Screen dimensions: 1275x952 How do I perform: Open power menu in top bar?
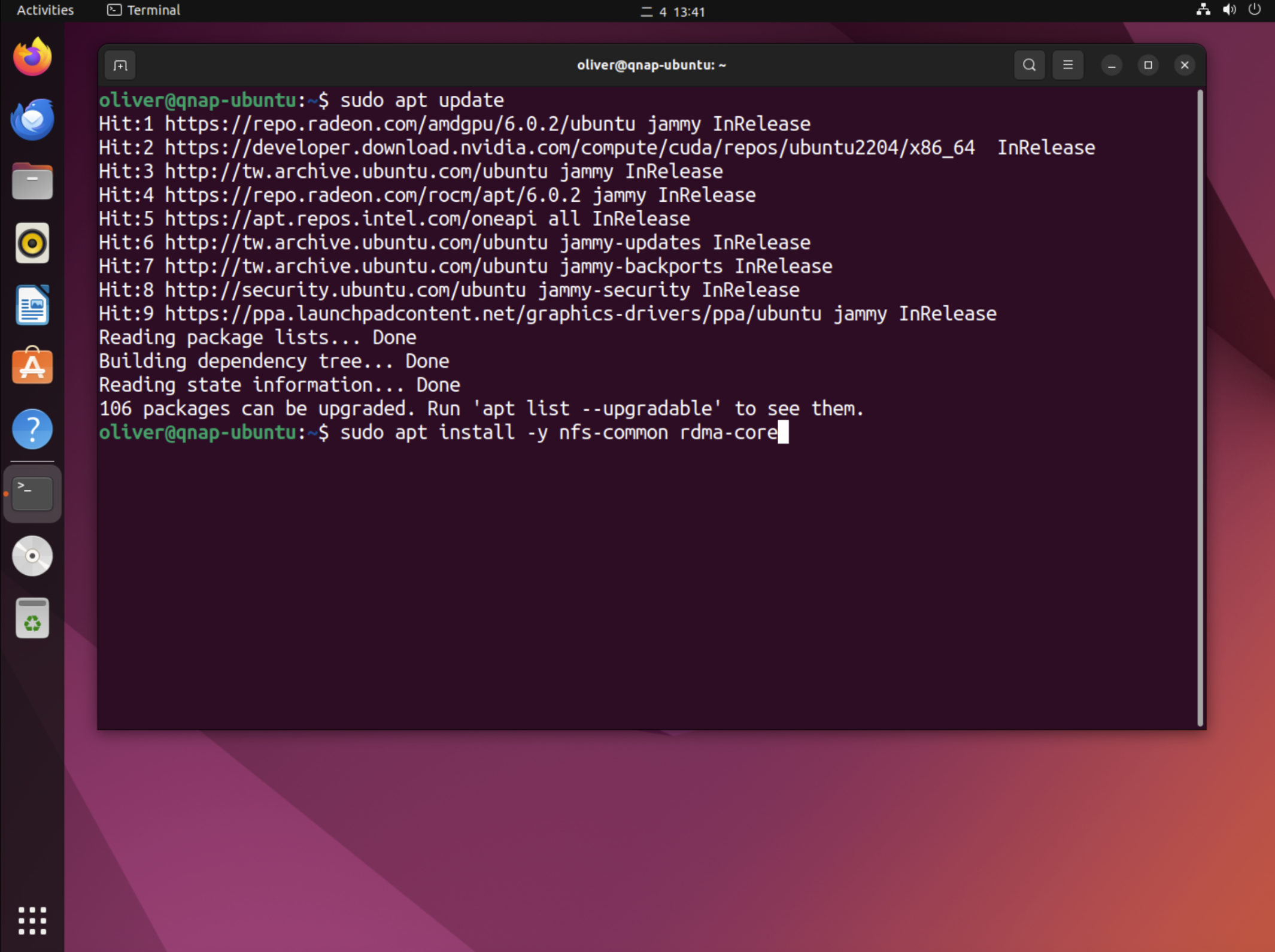click(1255, 10)
